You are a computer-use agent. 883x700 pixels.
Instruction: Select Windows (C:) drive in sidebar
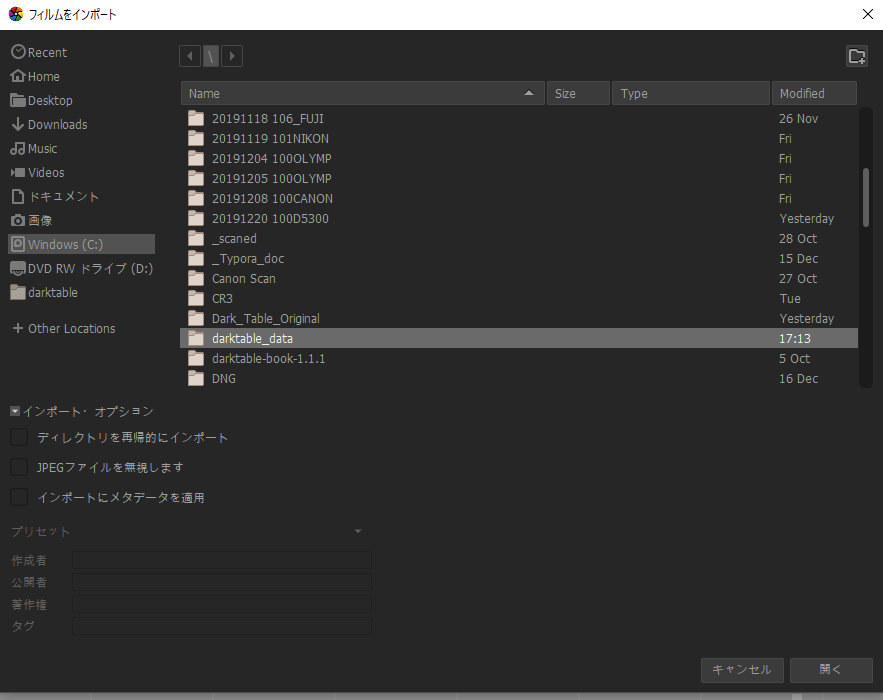tap(82, 244)
